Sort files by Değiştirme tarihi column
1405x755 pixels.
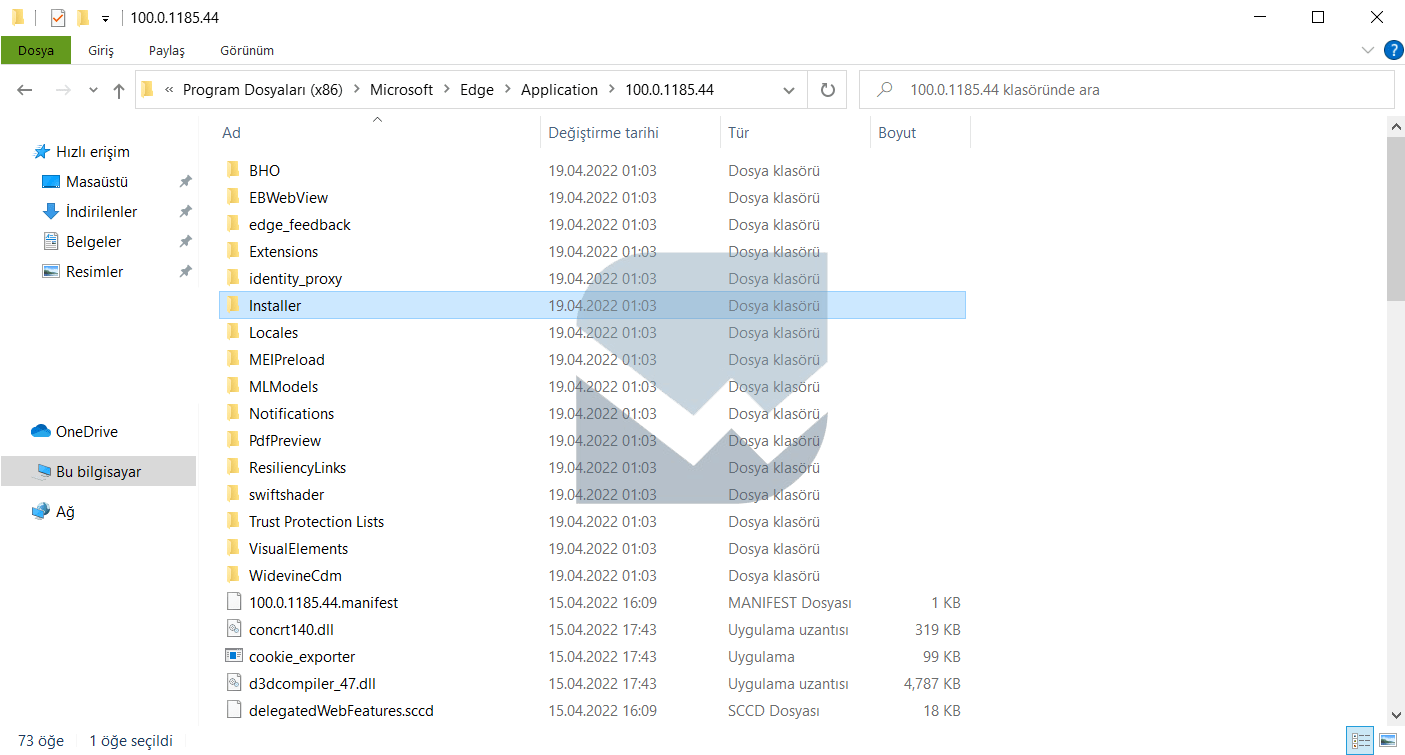pos(603,133)
